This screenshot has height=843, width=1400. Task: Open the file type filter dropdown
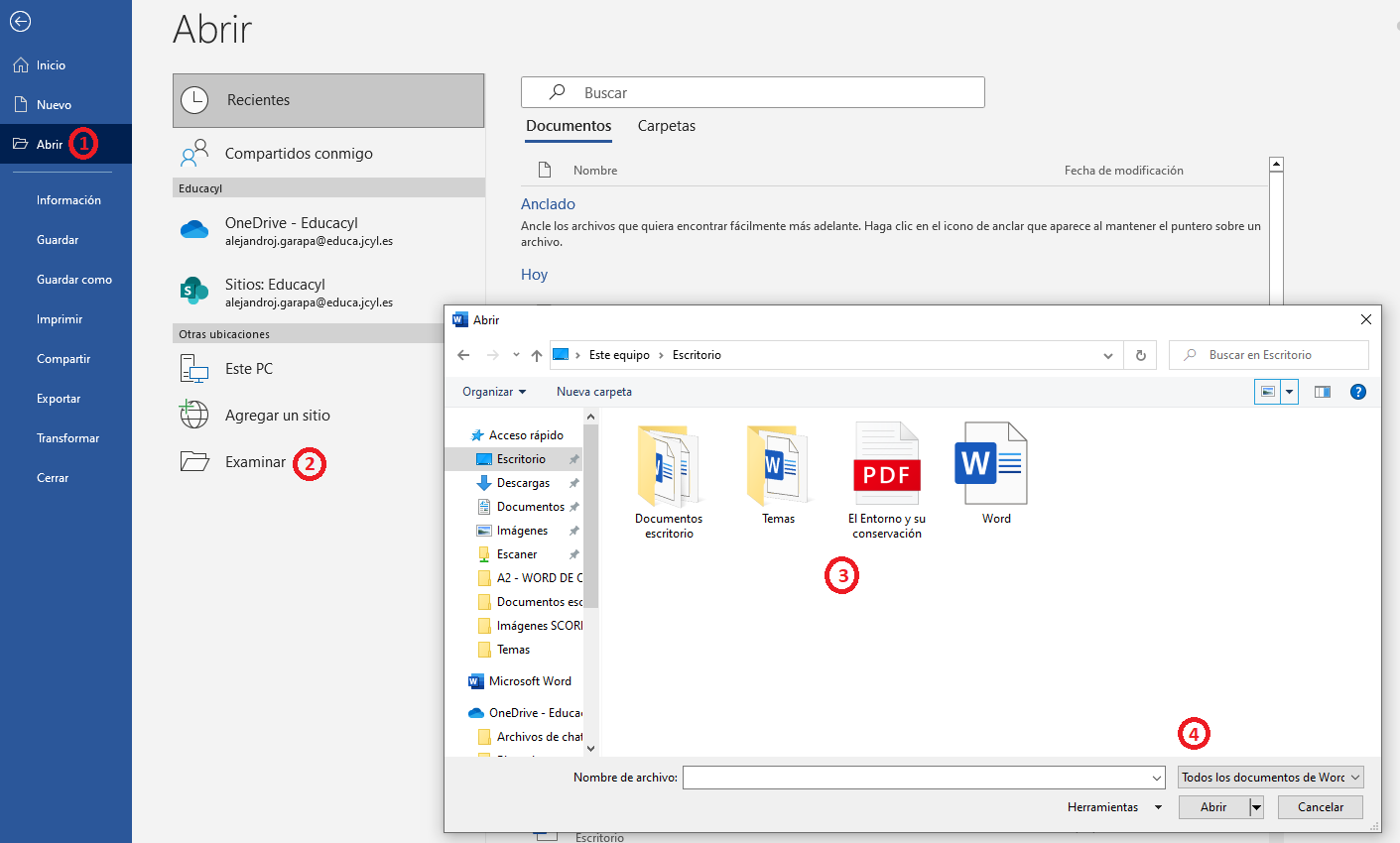click(1271, 778)
